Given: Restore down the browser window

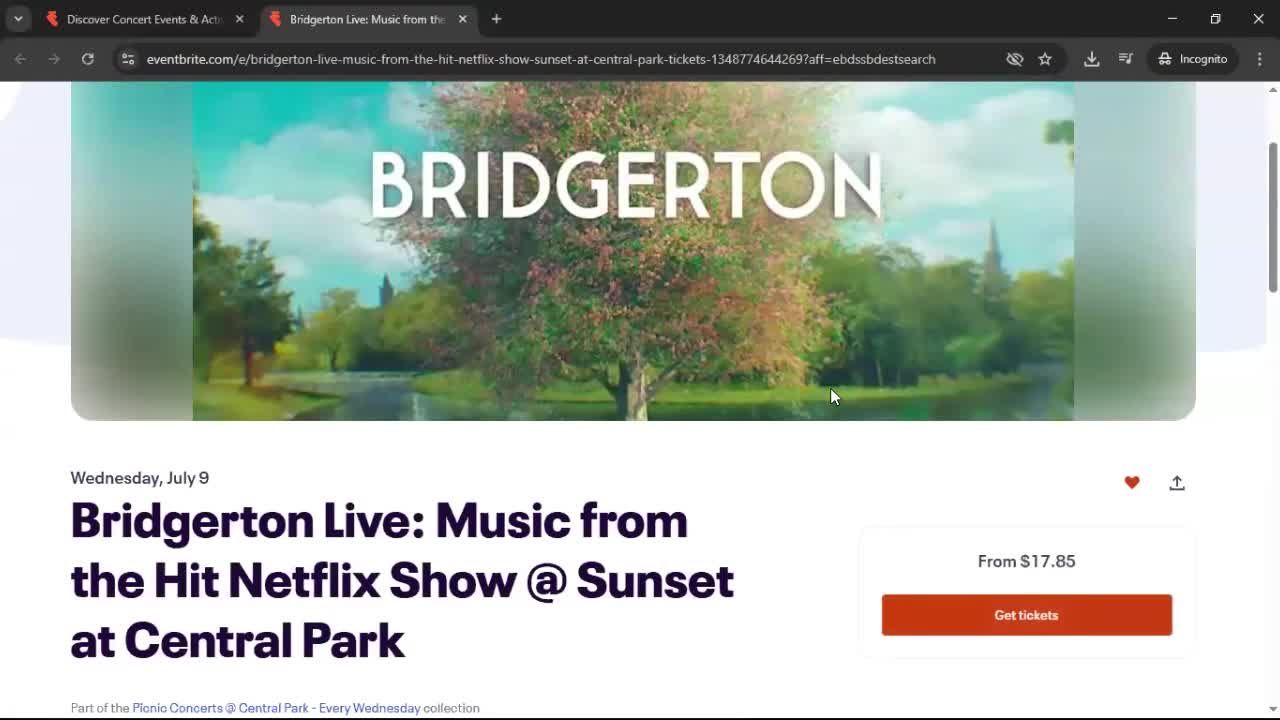Looking at the screenshot, I should pyautogui.click(x=1215, y=19).
